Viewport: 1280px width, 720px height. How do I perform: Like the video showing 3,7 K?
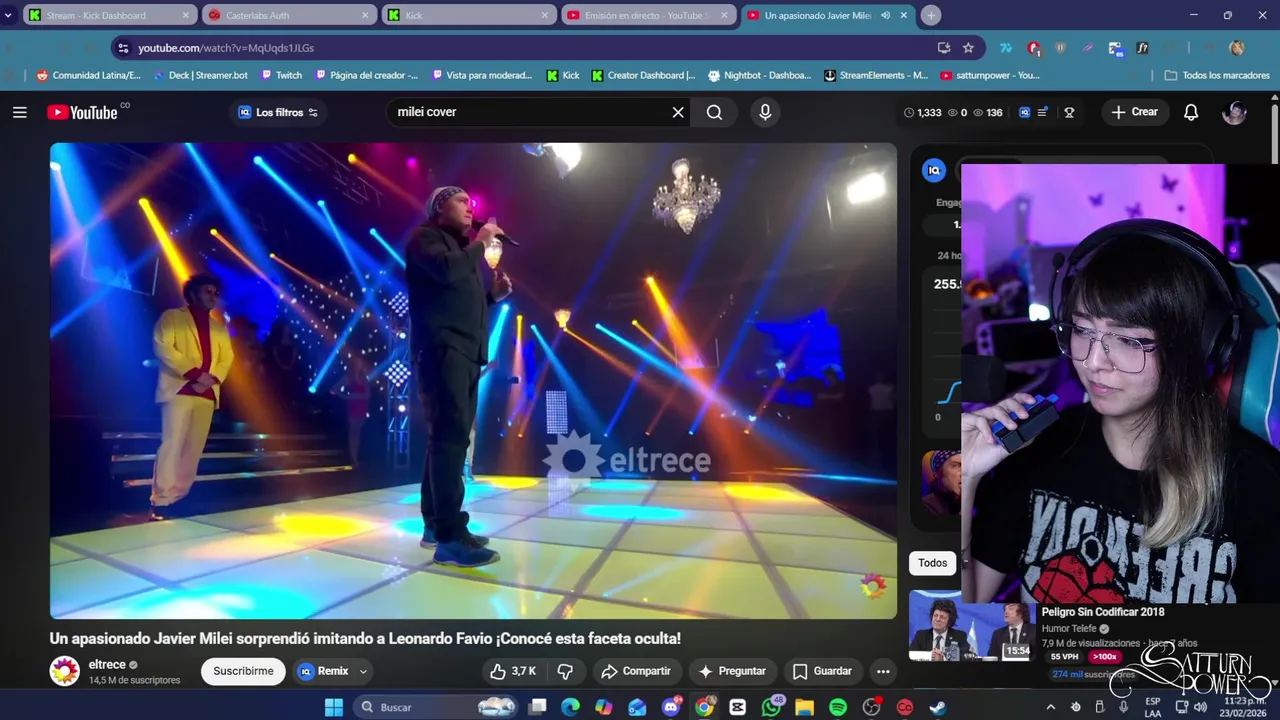tap(514, 671)
